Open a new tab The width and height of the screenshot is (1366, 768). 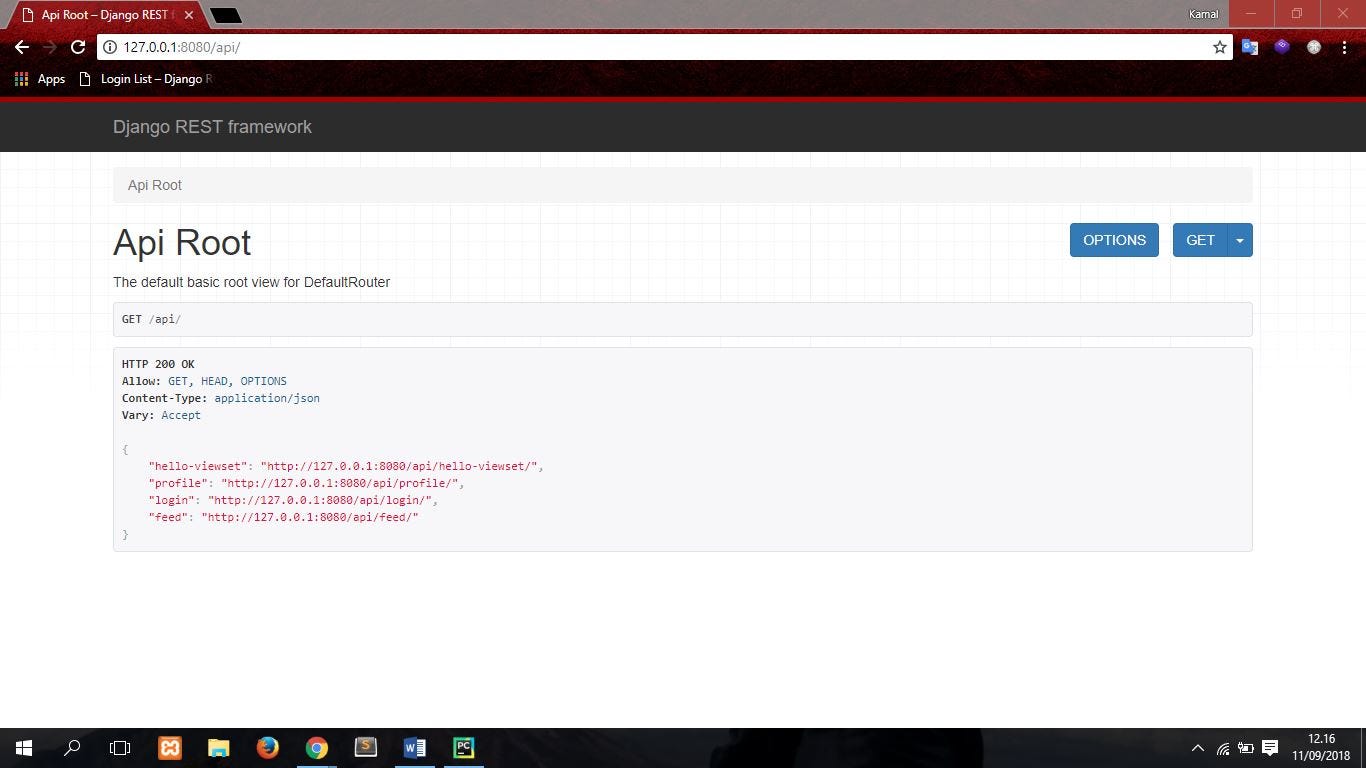pos(226,15)
